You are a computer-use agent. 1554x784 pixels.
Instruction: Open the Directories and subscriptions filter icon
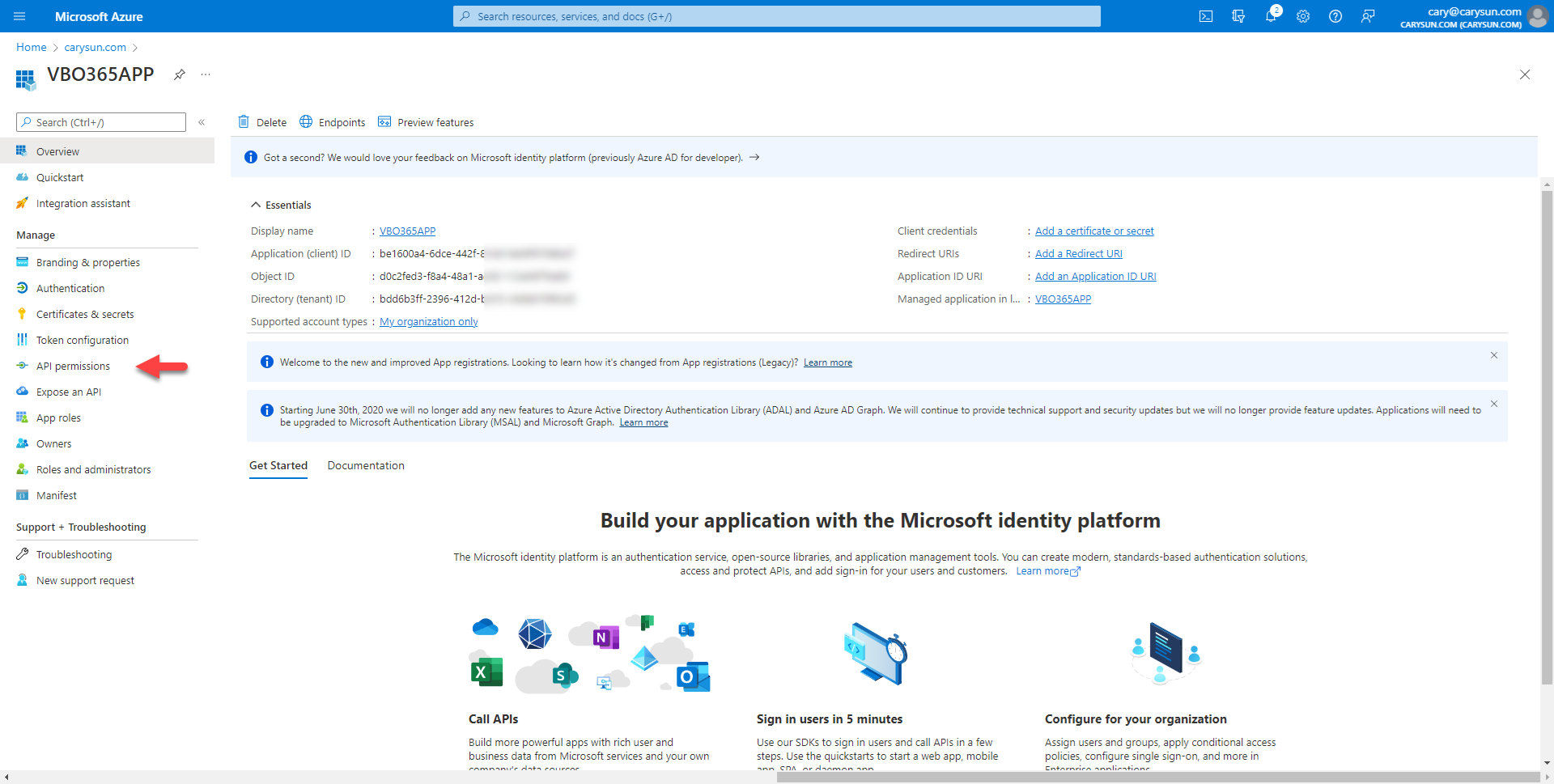pyautogui.click(x=1238, y=16)
